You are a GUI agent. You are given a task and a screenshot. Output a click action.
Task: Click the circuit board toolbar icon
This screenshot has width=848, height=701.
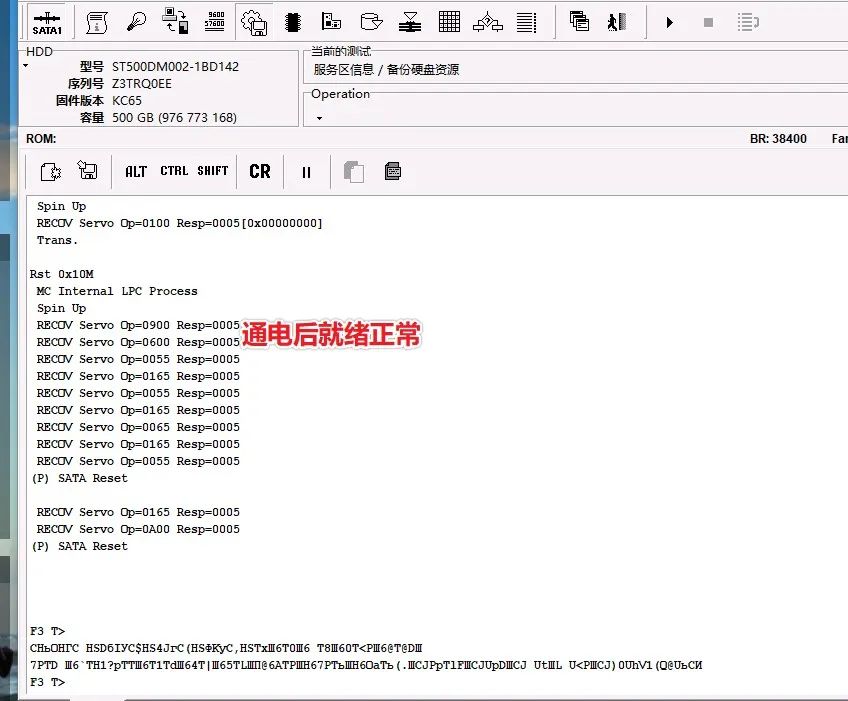[x=331, y=22]
